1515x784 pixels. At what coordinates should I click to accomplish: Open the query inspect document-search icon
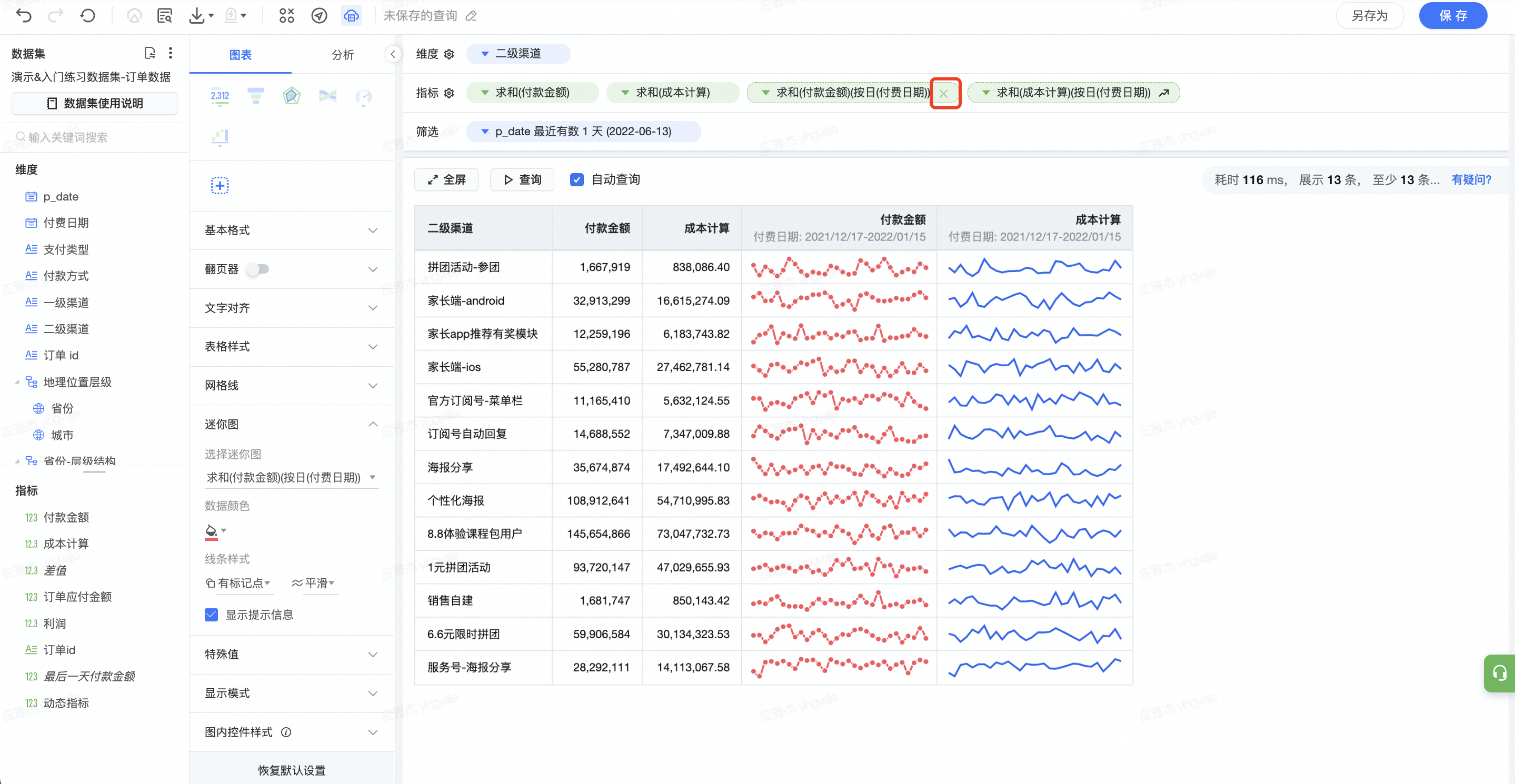[165, 16]
